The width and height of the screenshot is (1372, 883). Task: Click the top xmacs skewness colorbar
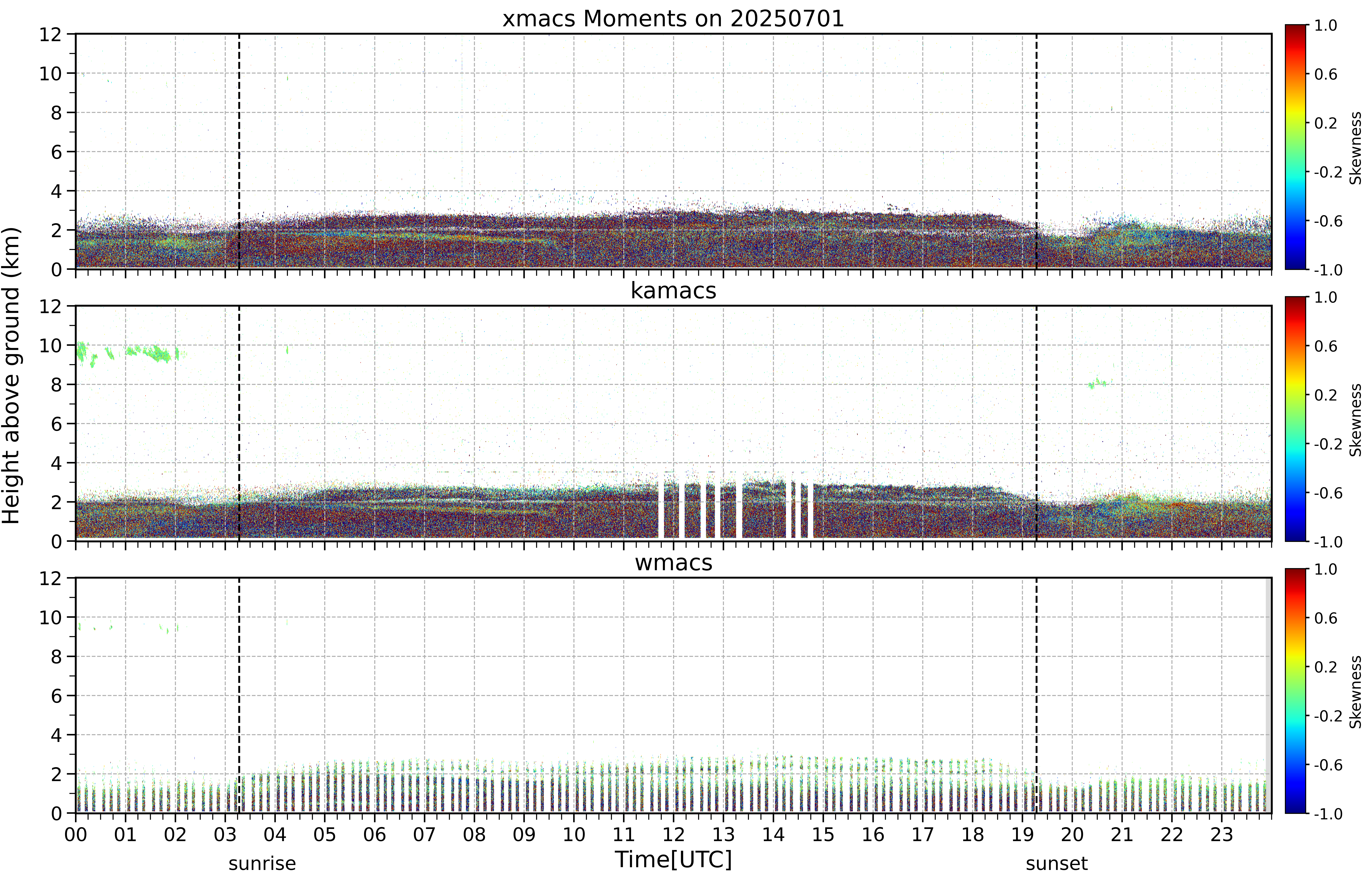click(1295, 147)
